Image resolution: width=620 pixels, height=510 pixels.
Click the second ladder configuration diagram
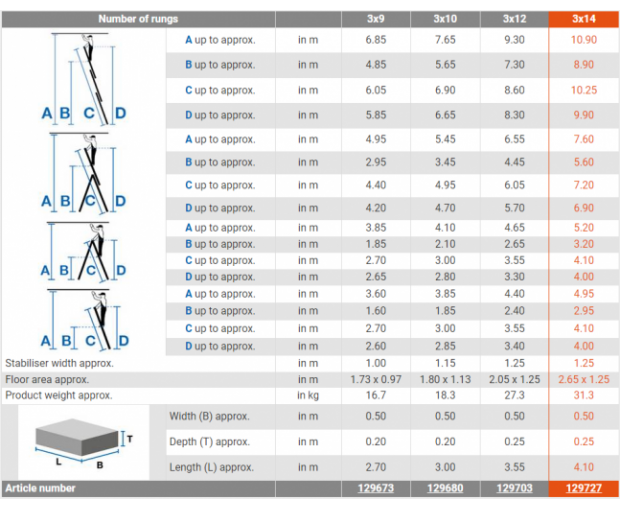point(84,174)
